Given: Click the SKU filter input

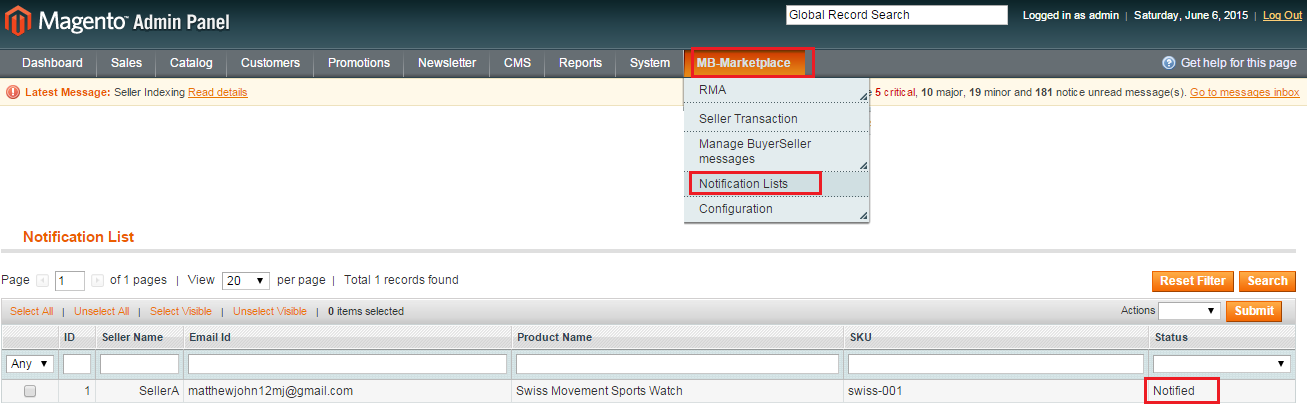Looking at the screenshot, I should (x=996, y=364).
